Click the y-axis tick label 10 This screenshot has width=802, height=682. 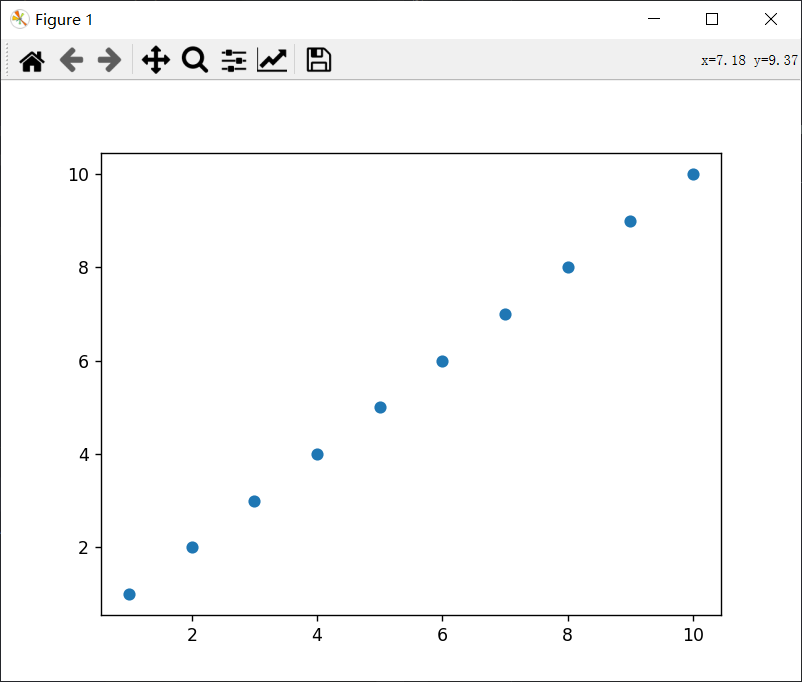[x=78, y=175]
